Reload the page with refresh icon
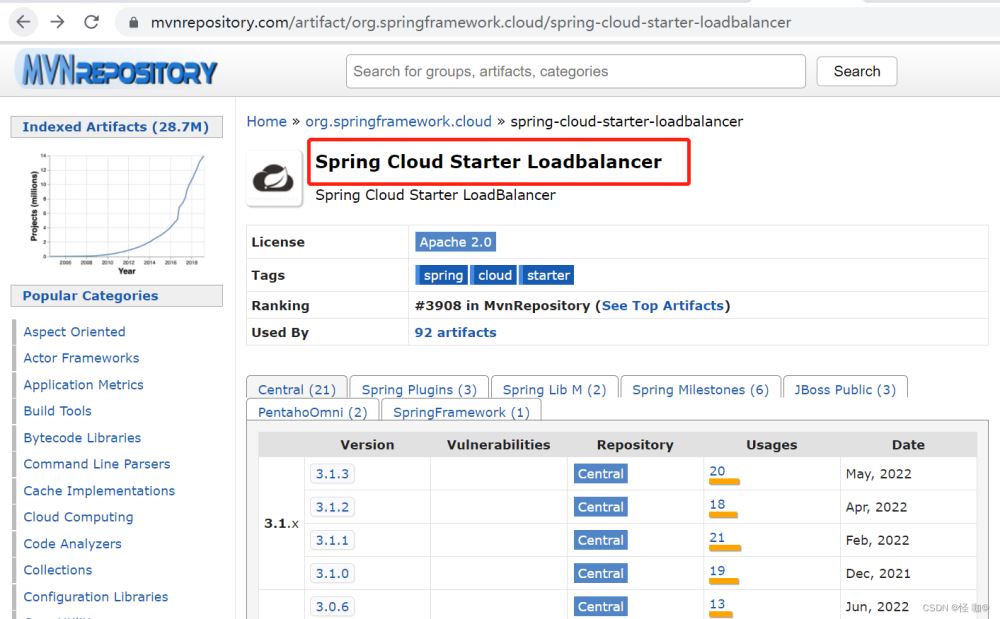1000x619 pixels. (x=91, y=22)
